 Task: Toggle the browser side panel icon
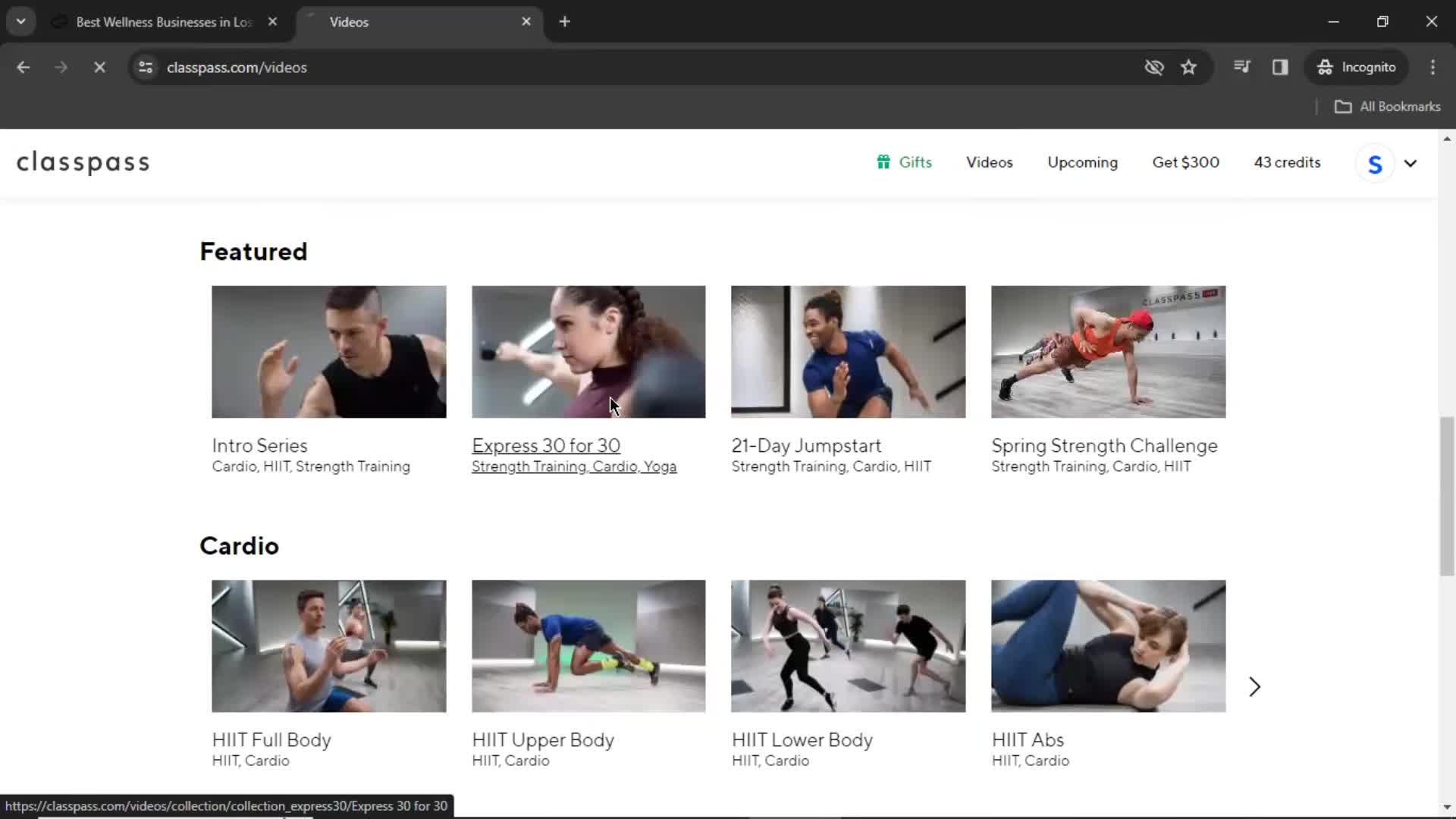[x=1280, y=67]
